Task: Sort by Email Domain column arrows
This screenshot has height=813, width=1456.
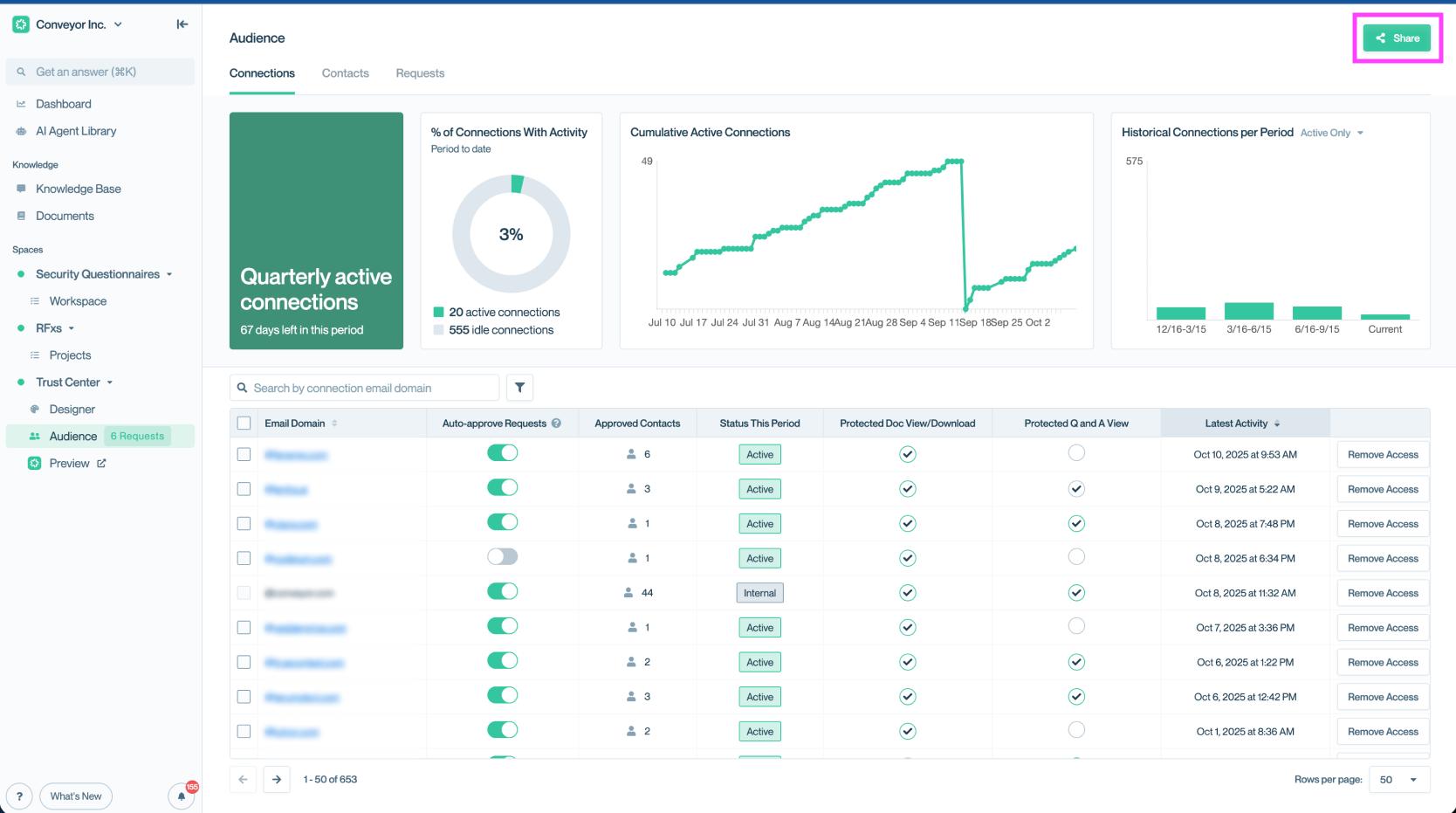Action: (334, 424)
